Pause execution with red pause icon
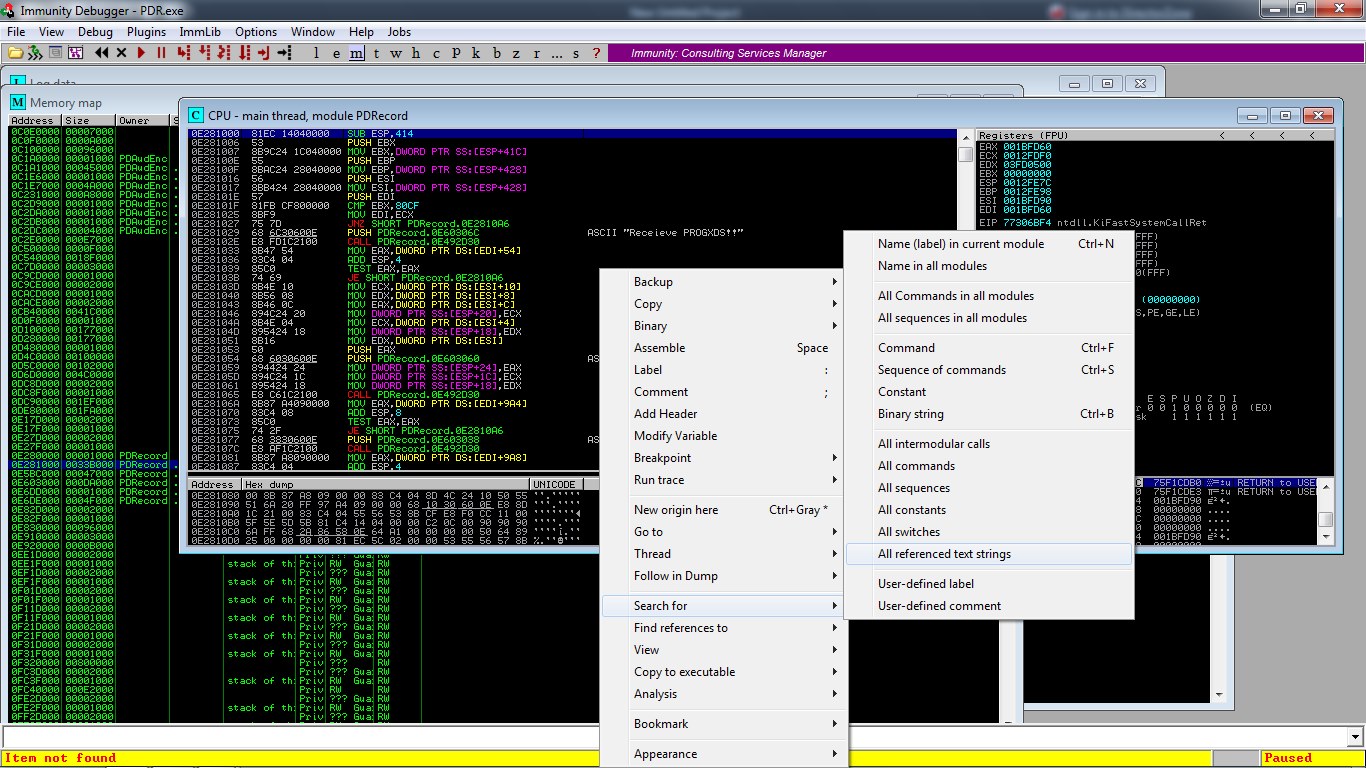The image size is (1366, 768). pyautogui.click(x=161, y=53)
